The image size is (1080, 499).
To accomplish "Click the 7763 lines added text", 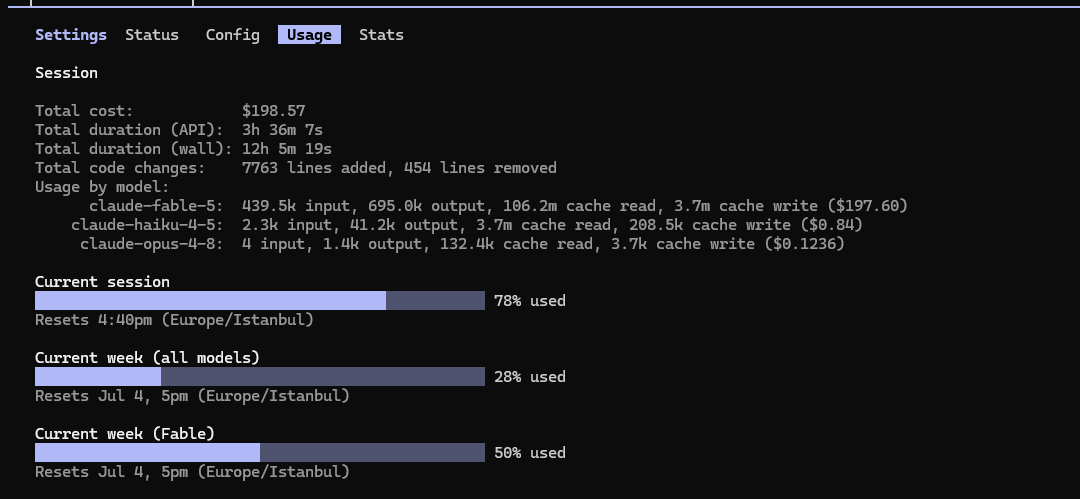I will click(x=314, y=167).
